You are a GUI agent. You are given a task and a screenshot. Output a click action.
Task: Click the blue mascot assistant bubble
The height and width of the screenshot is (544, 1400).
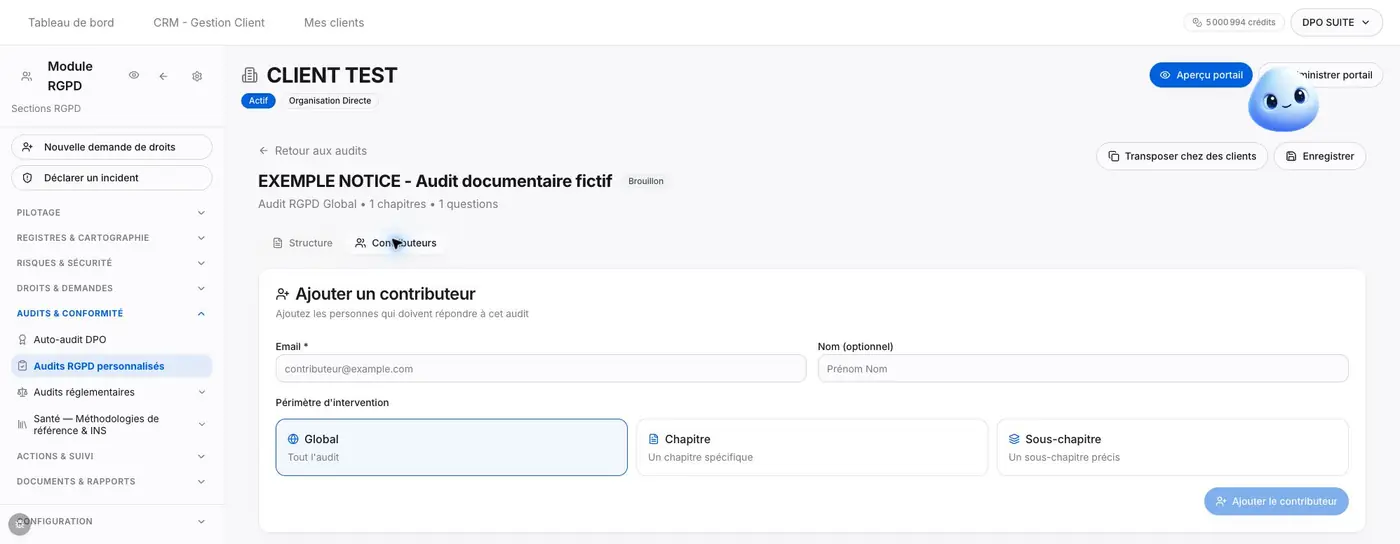[1283, 100]
